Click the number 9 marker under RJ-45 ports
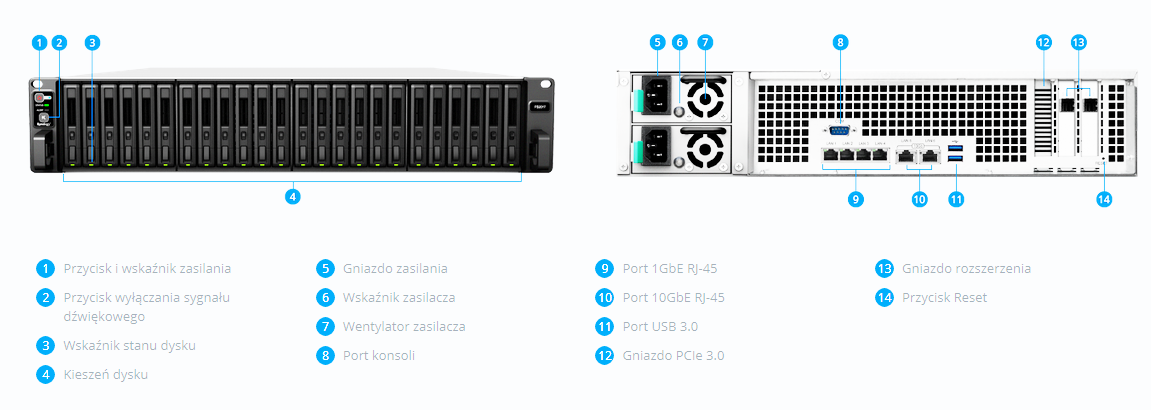This screenshot has height=410, width=1151. coord(855,198)
